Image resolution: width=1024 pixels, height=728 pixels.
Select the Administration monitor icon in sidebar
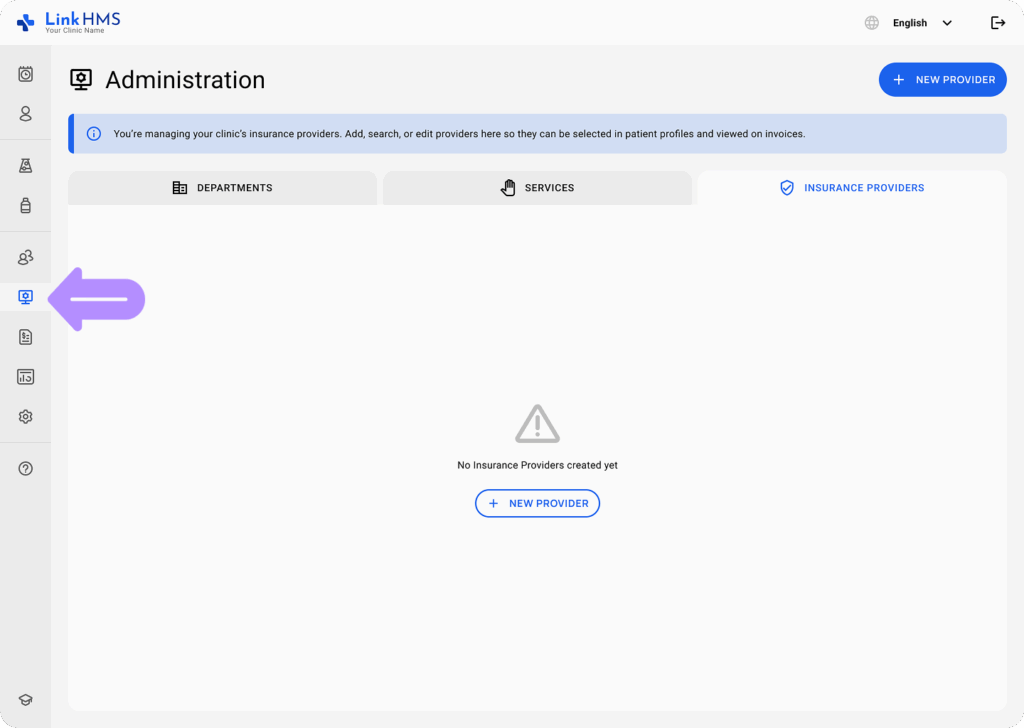click(26, 297)
